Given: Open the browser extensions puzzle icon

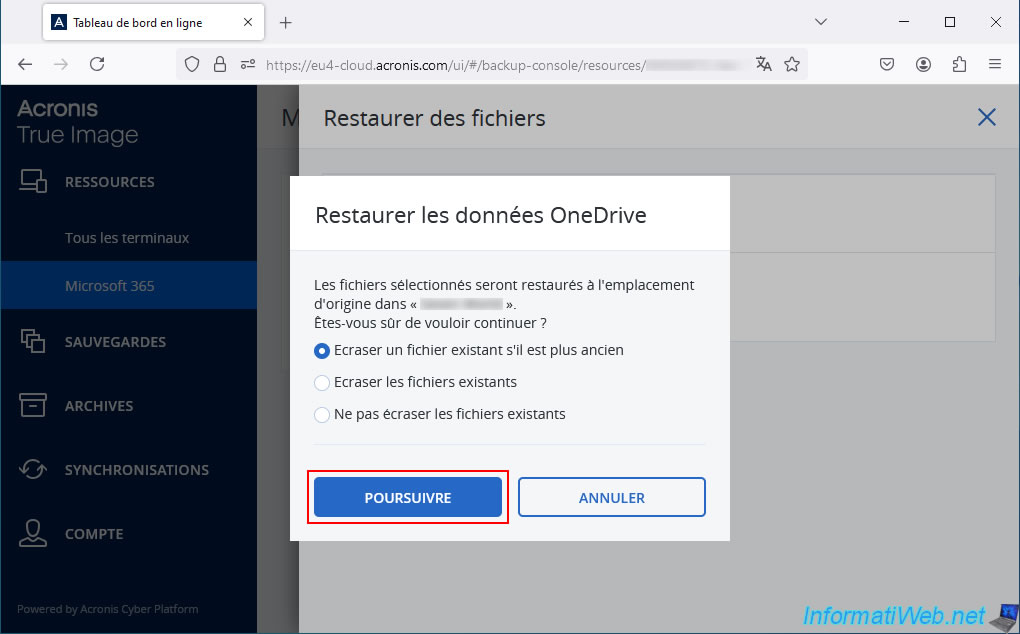Looking at the screenshot, I should pyautogui.click(x=959, y=64).
